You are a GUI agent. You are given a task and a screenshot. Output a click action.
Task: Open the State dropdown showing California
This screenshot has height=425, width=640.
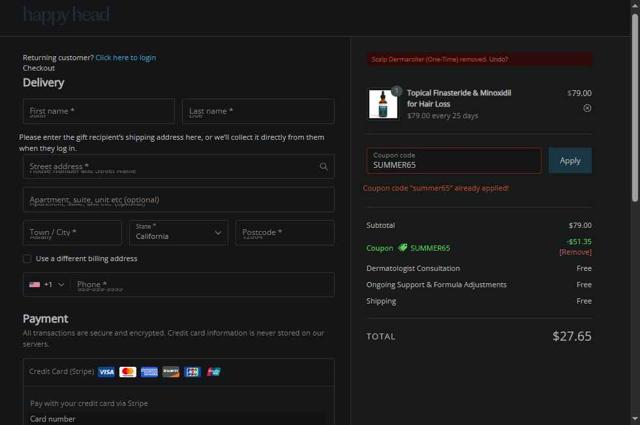coord(178,233)
